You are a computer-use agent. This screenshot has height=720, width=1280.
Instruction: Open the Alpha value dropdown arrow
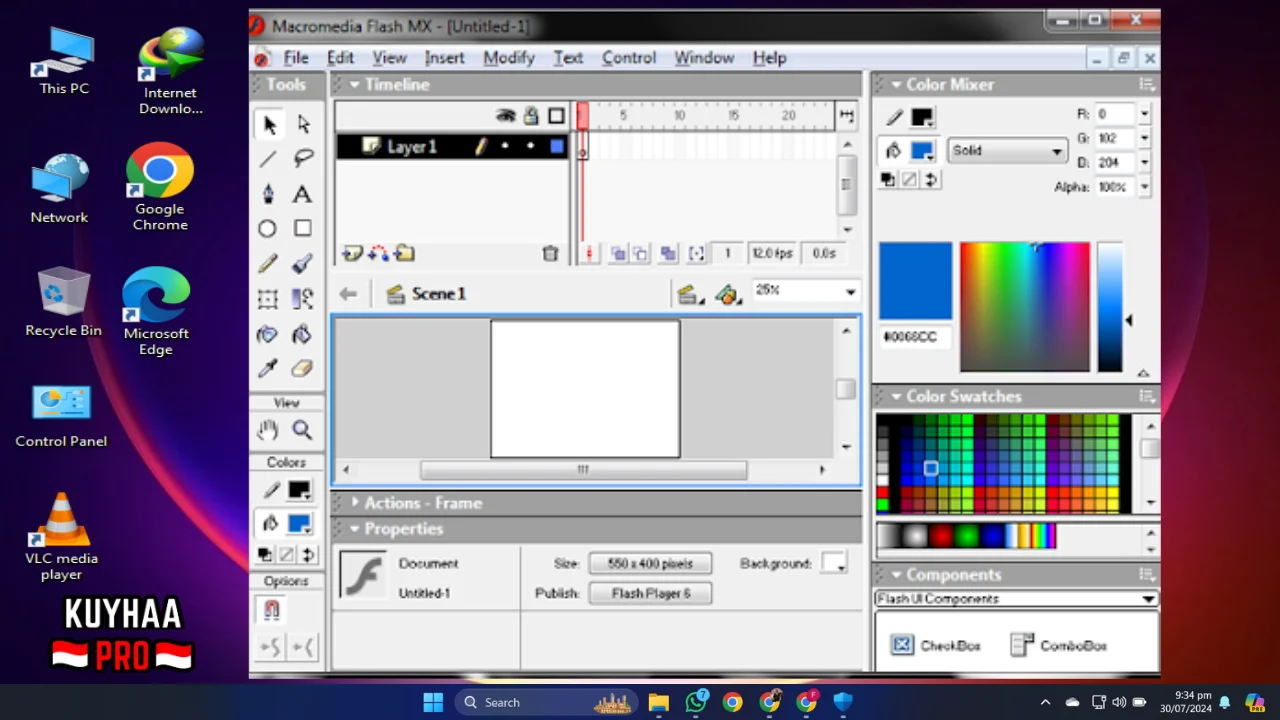(x=1144, y=187)
